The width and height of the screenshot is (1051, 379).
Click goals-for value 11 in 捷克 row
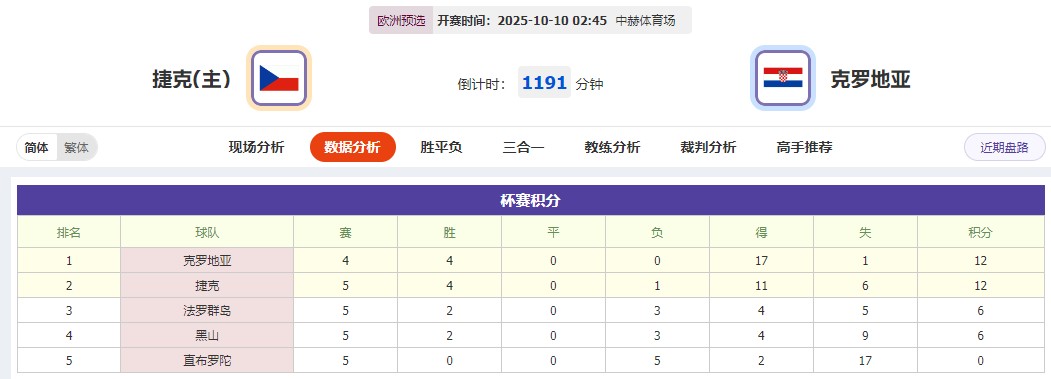click(761, 286)
